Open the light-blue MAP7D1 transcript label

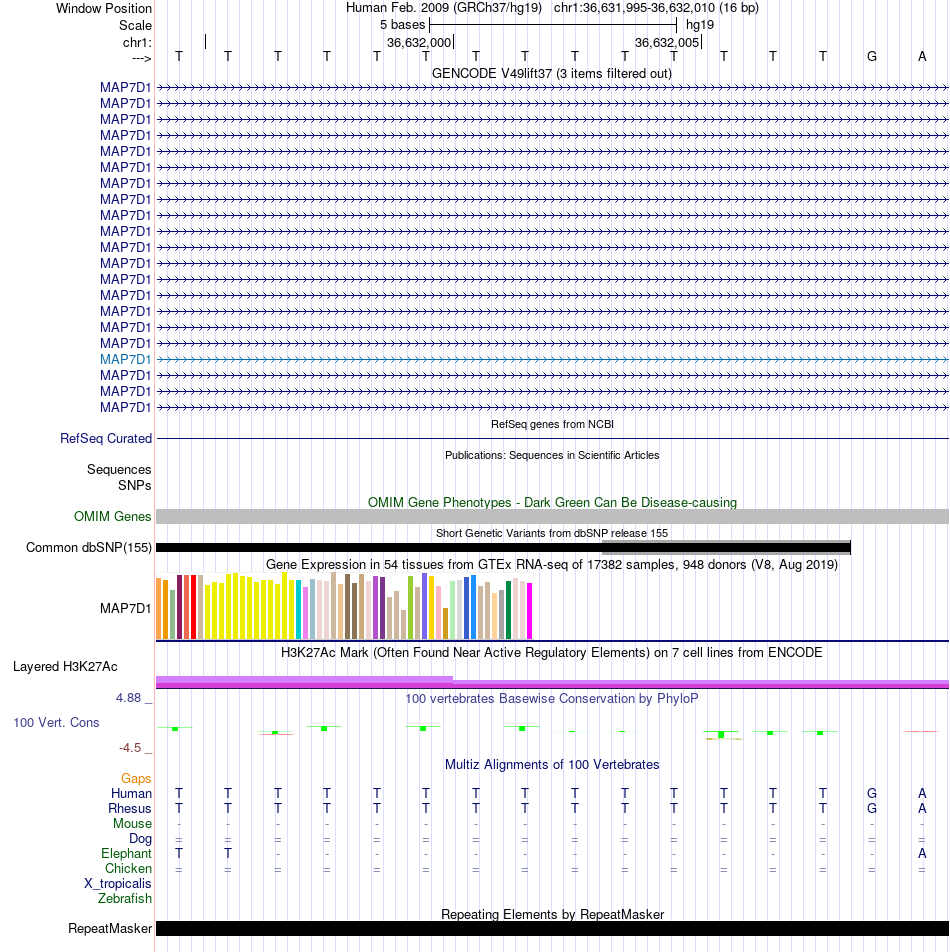(x=126, y=359)
